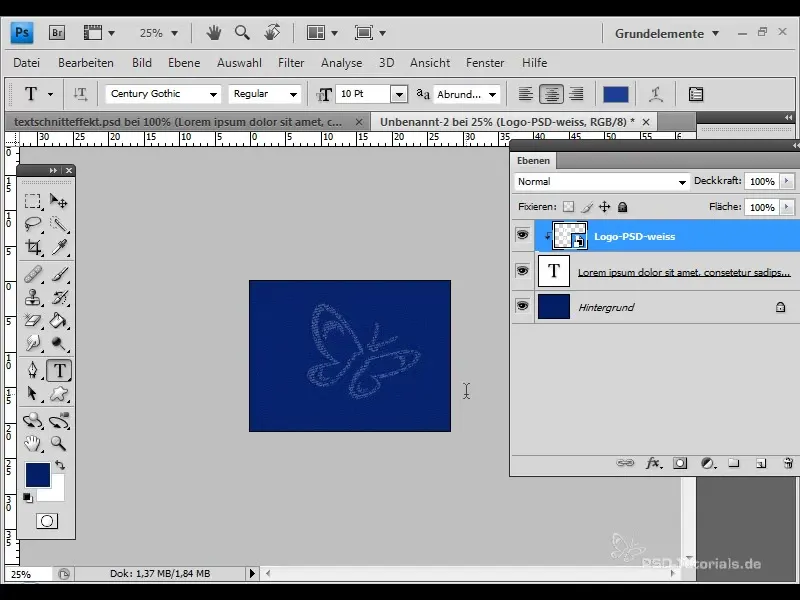Select the Move tool
Viewport: 800px width, 600px height.
click(x=59, y=201)
